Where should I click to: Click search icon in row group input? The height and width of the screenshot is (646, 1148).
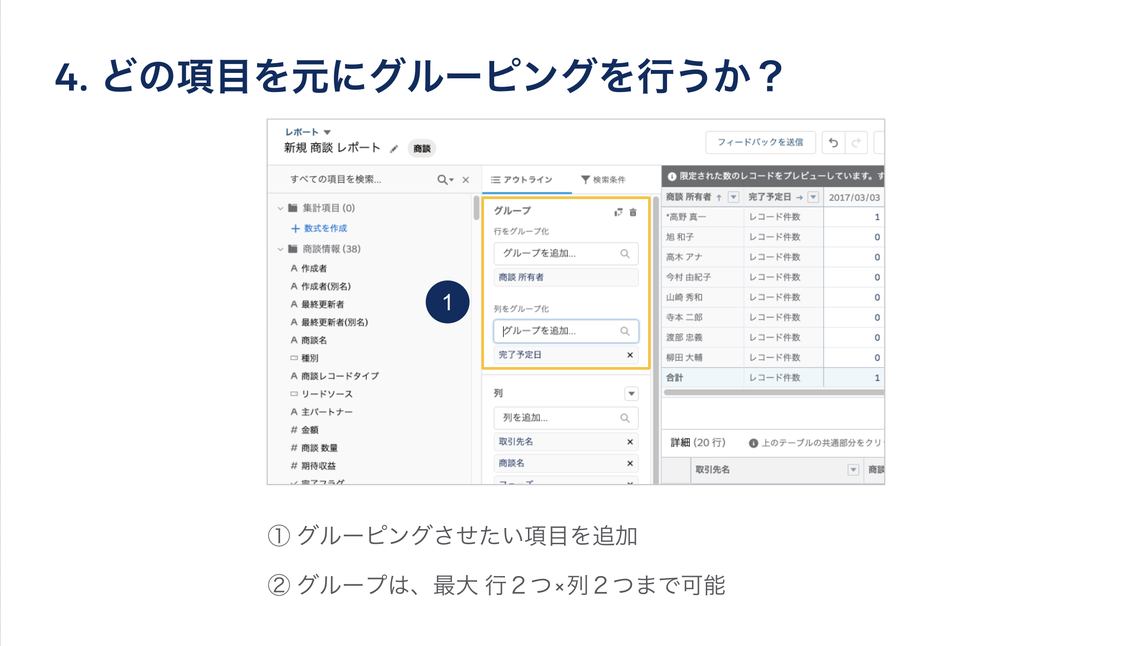[625, 253]
